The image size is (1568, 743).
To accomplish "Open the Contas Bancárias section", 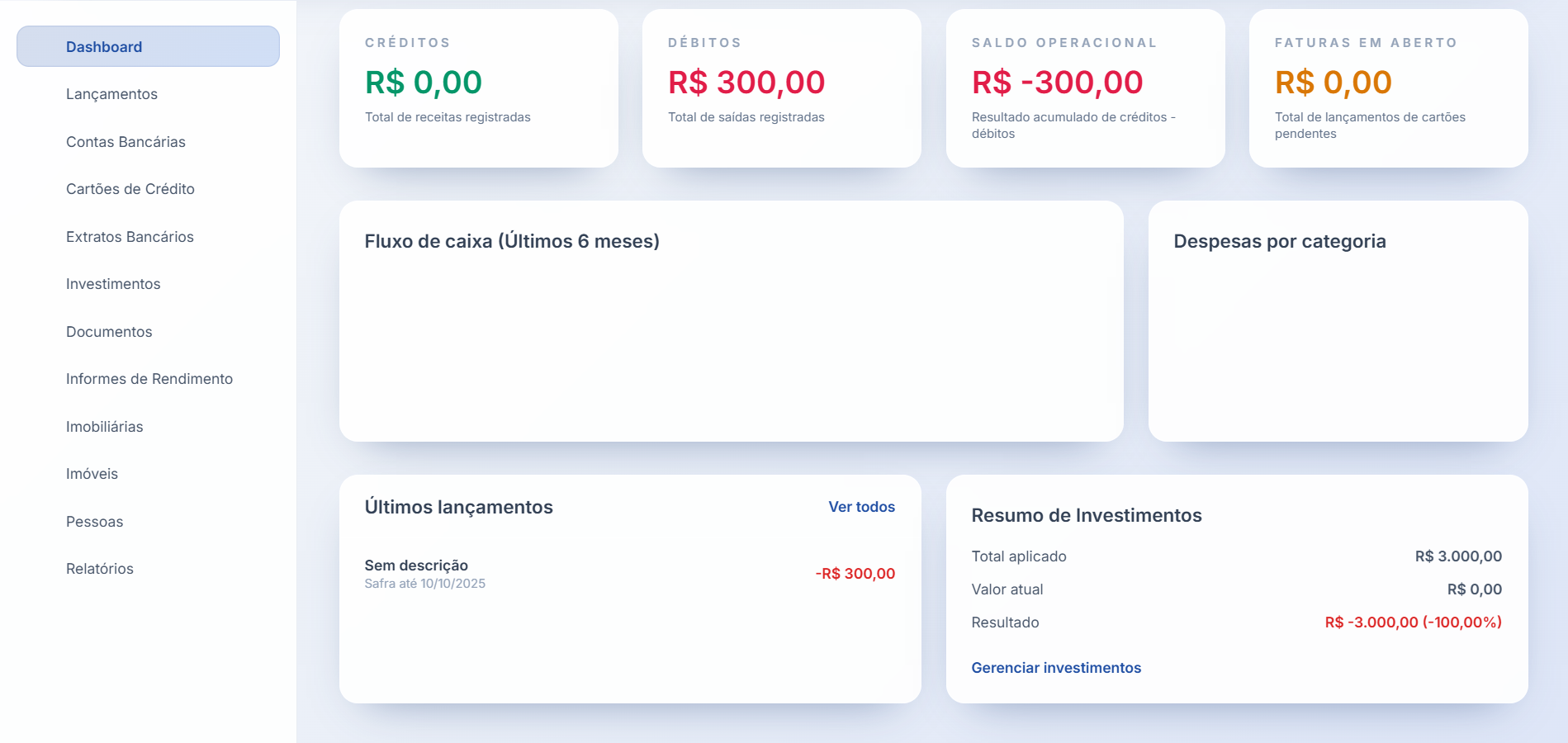I will point(126,141).
